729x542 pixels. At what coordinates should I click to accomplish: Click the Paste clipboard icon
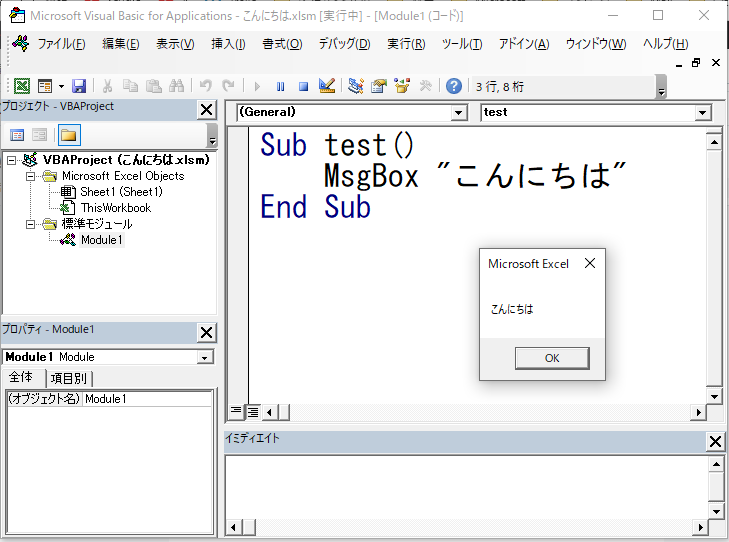(153, 86)
